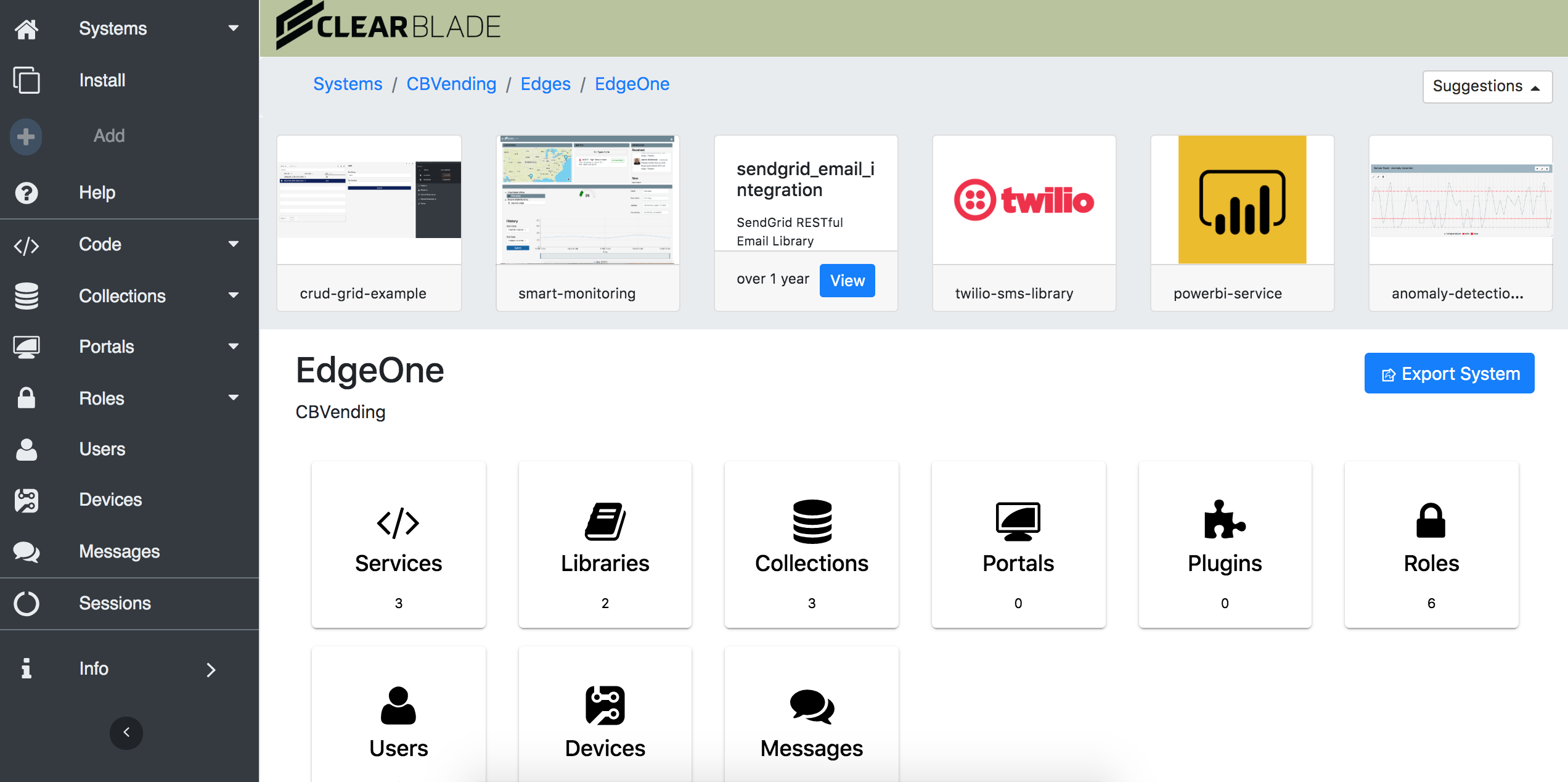Click the Export System button
The image size is (1568, 782).
click(x=1448, y=374)
